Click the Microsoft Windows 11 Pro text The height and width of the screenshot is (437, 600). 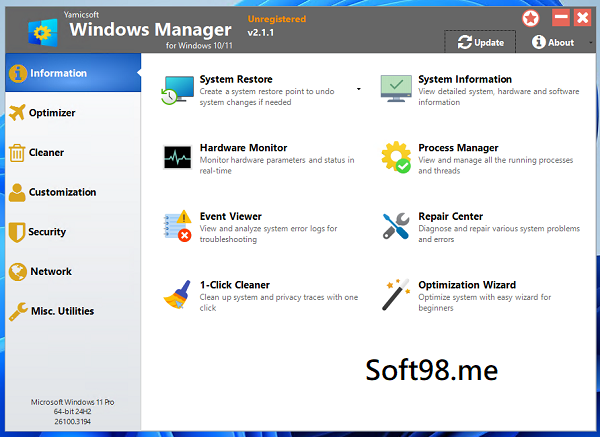click(x=73, y=402)
